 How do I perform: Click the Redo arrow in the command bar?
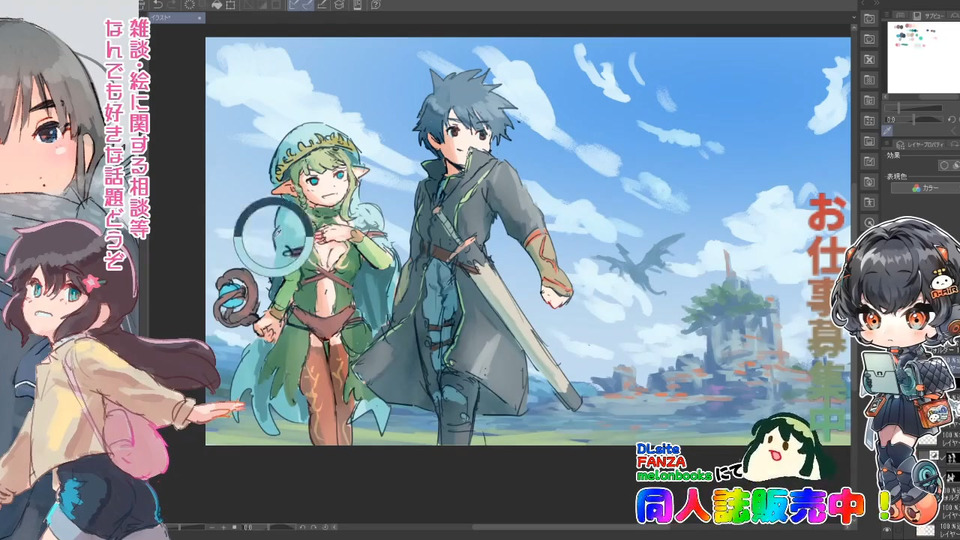(x=172, y=4)
